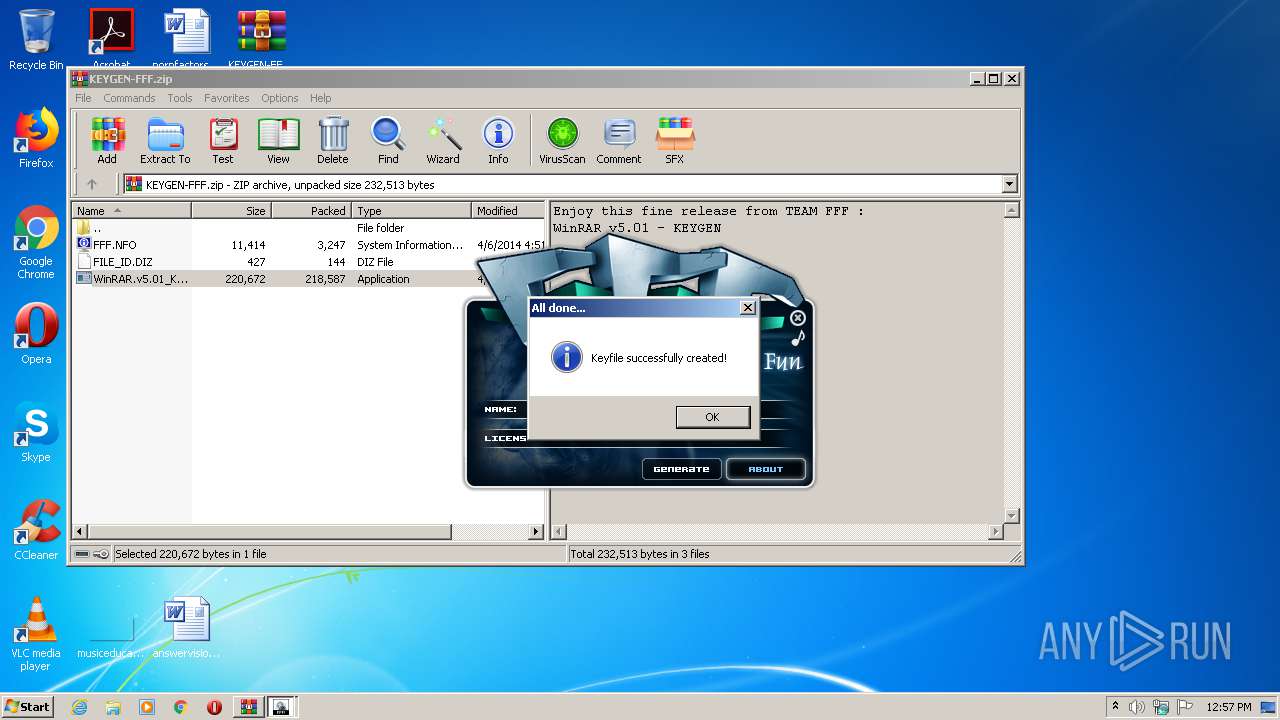Click the Test archive icon
Viewport: 1280px width, 720px height.
click(x=223, y=141)
